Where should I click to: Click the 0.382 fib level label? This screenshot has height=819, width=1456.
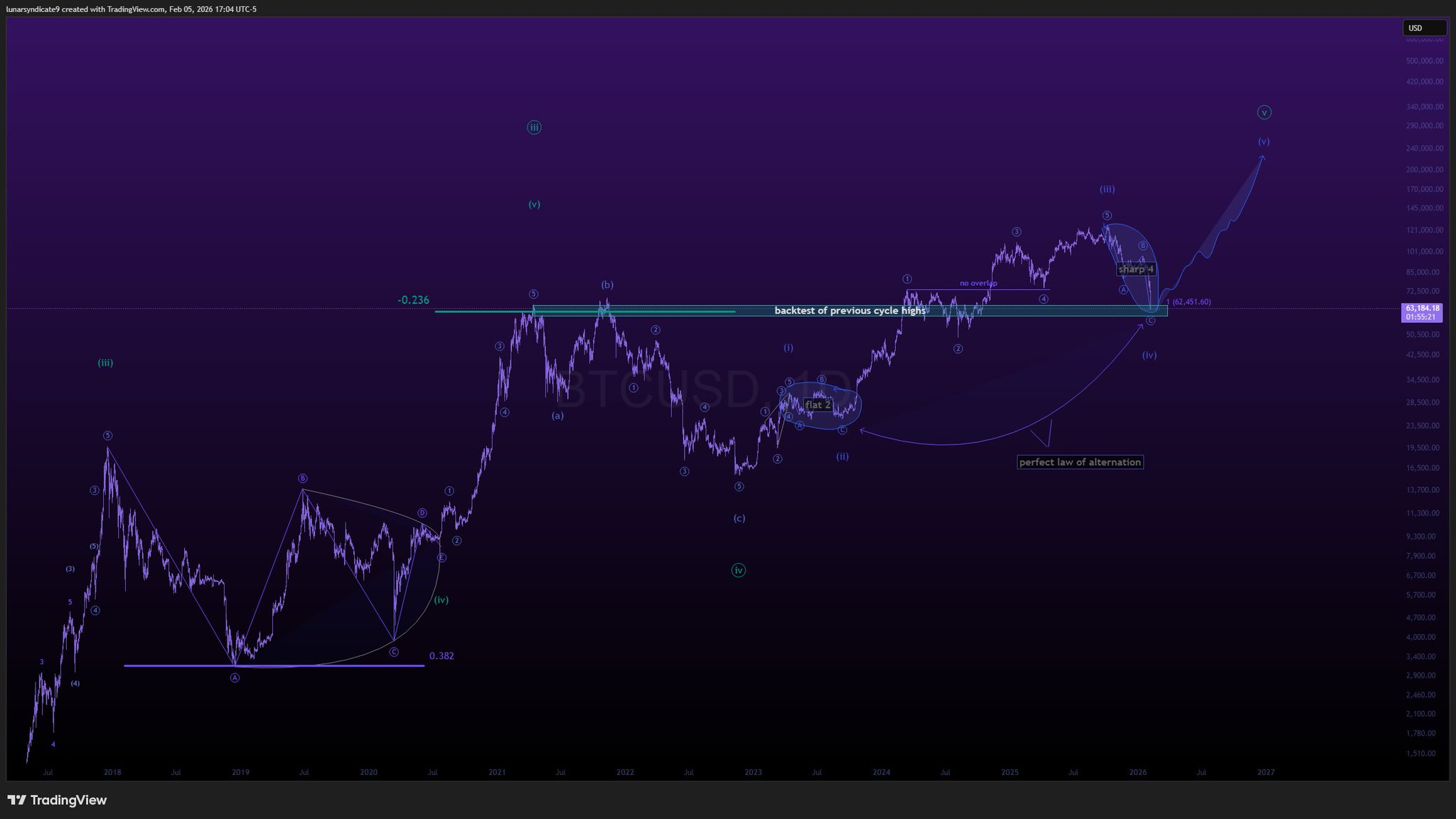point(441,656)
